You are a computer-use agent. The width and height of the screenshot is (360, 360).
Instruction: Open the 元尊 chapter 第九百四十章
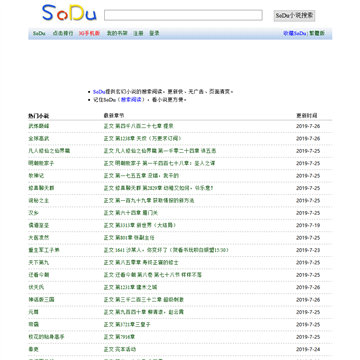tap(144, 312)
